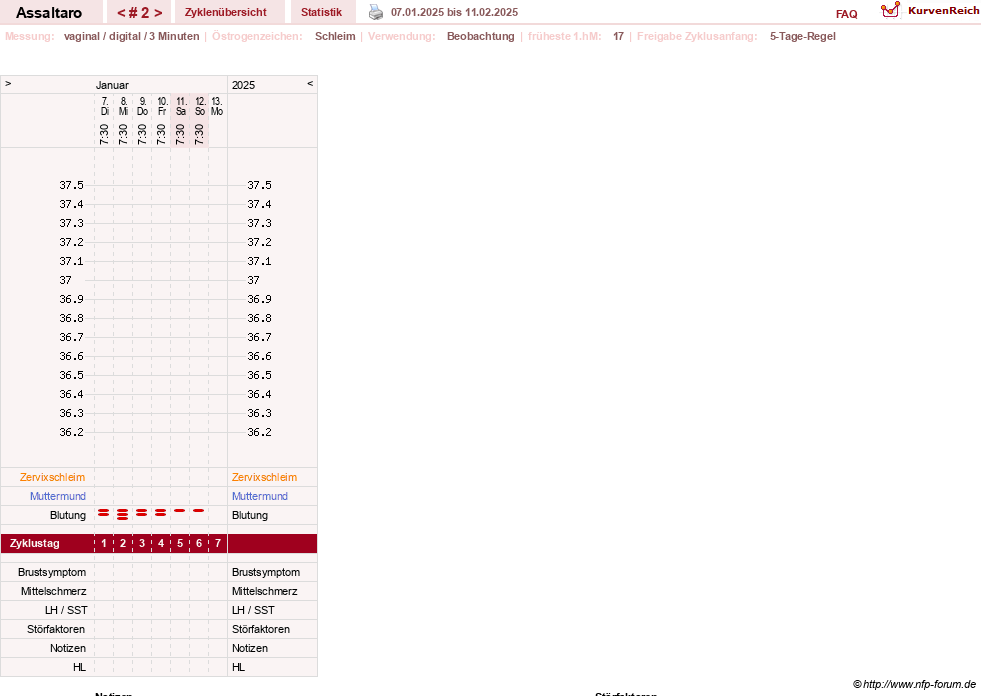Go to previous cycle with the < arrow
Image resolution: width=981 pixels, height=696 pixels.
(121, 13)
